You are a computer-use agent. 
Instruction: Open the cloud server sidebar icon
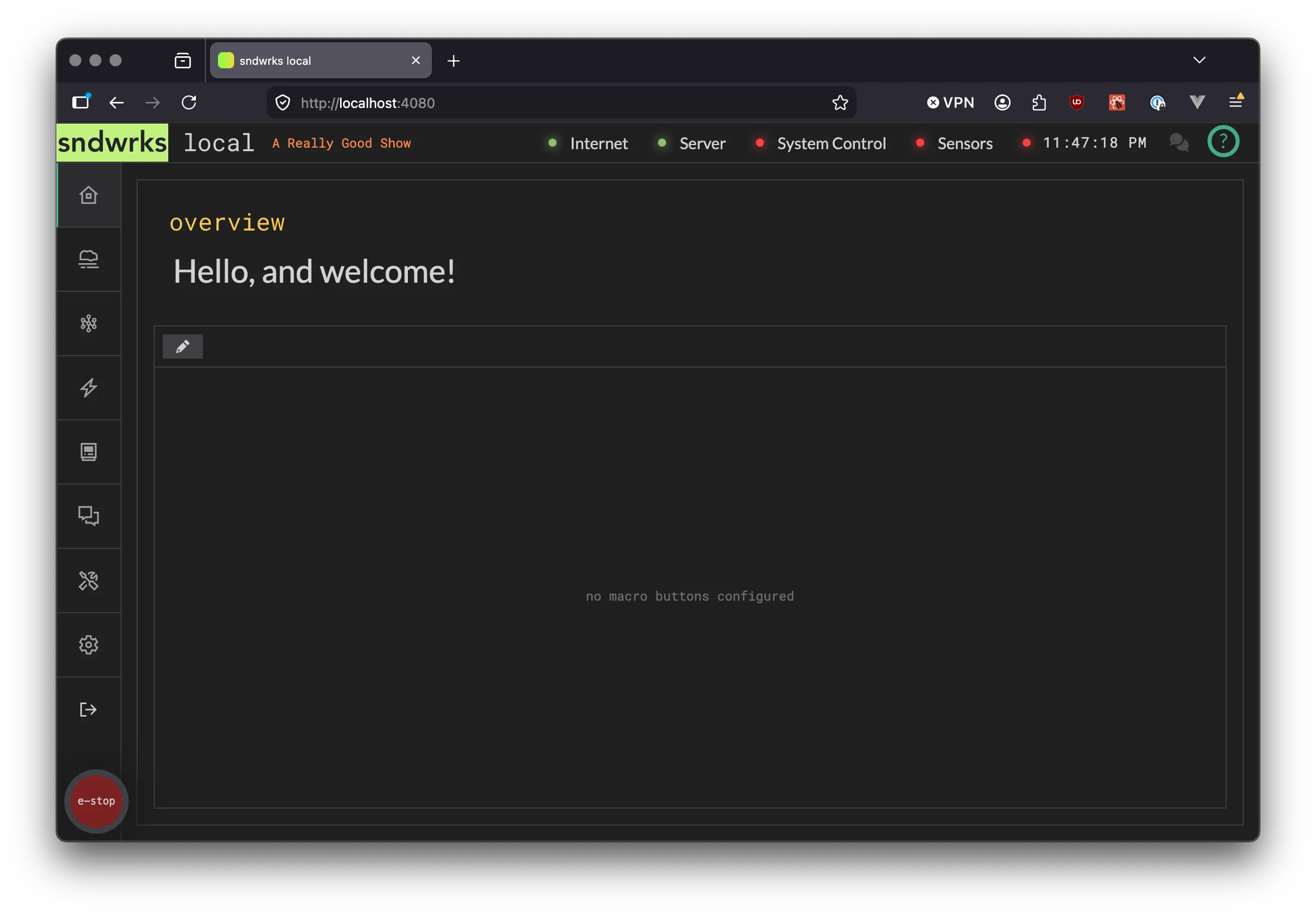(88, 259)
